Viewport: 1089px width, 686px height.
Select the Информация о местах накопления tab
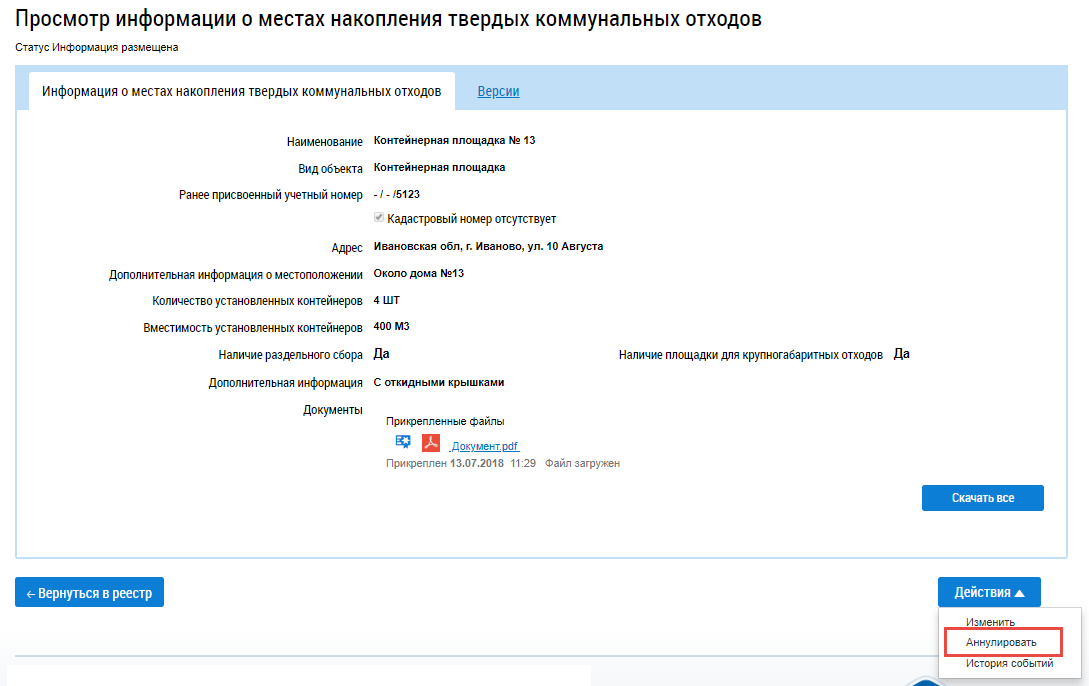[x=242, y=91]
